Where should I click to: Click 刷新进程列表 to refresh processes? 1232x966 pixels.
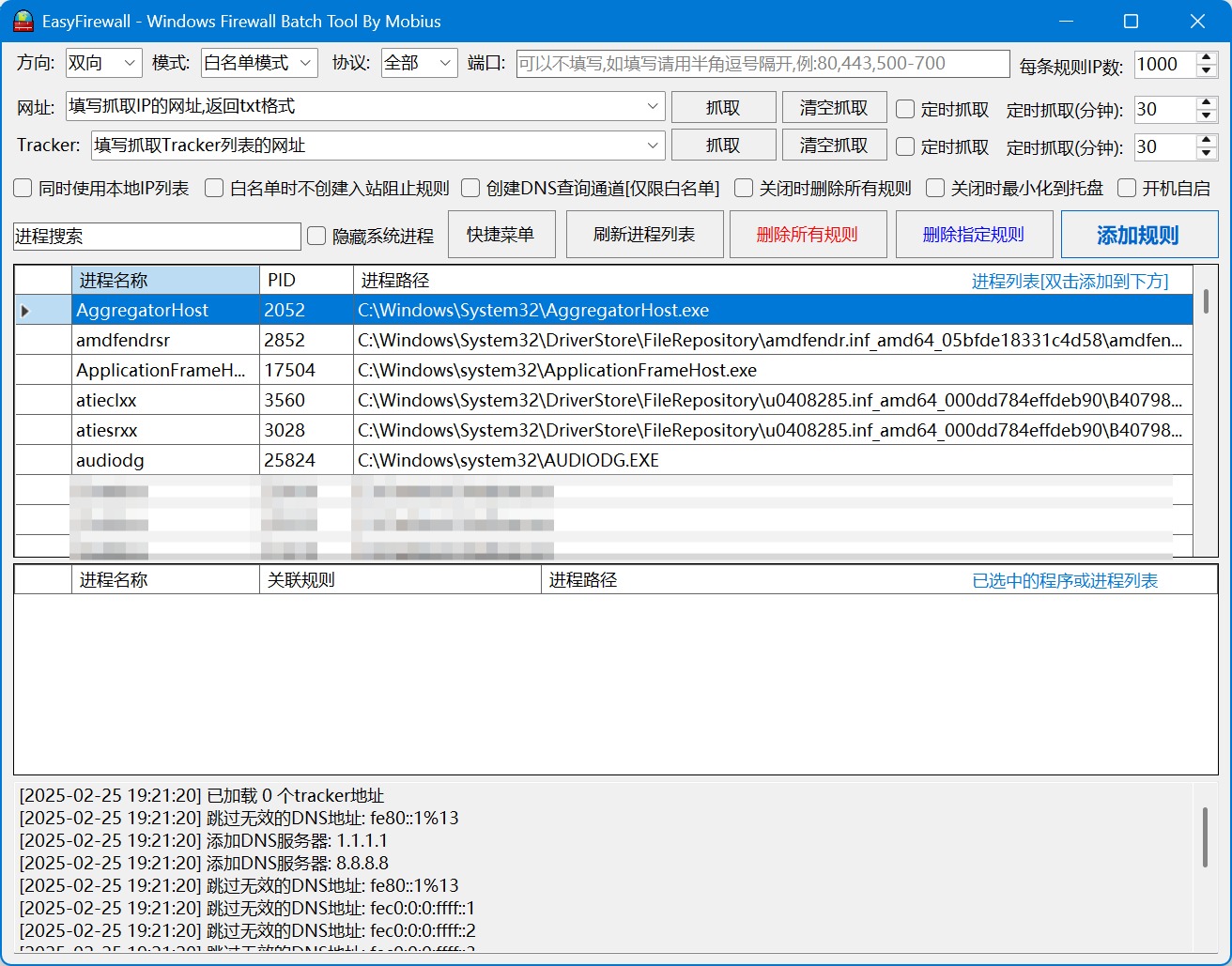(644, 235)
